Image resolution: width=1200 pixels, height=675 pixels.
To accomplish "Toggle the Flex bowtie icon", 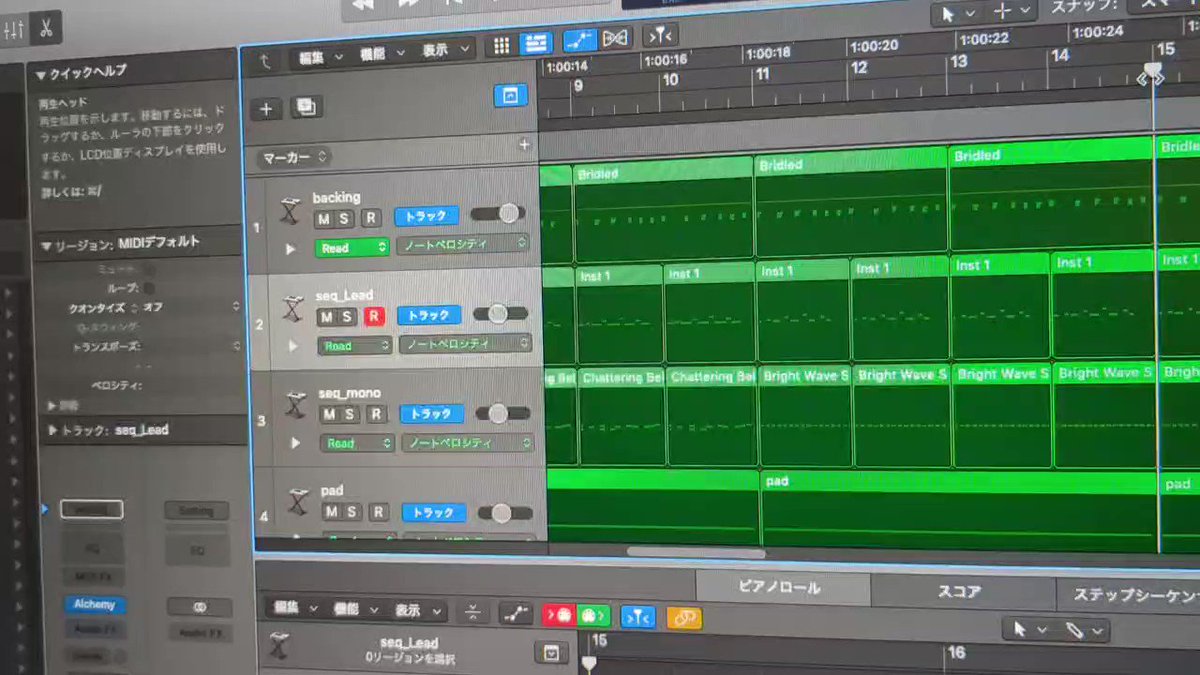I will pyautogui.click(x=616, y=37).
